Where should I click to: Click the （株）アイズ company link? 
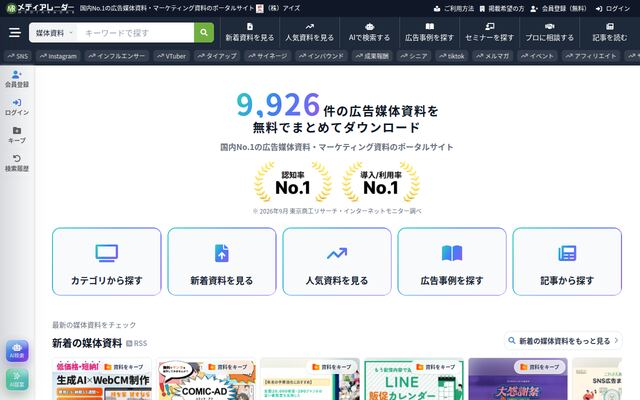tap(278, 8)
